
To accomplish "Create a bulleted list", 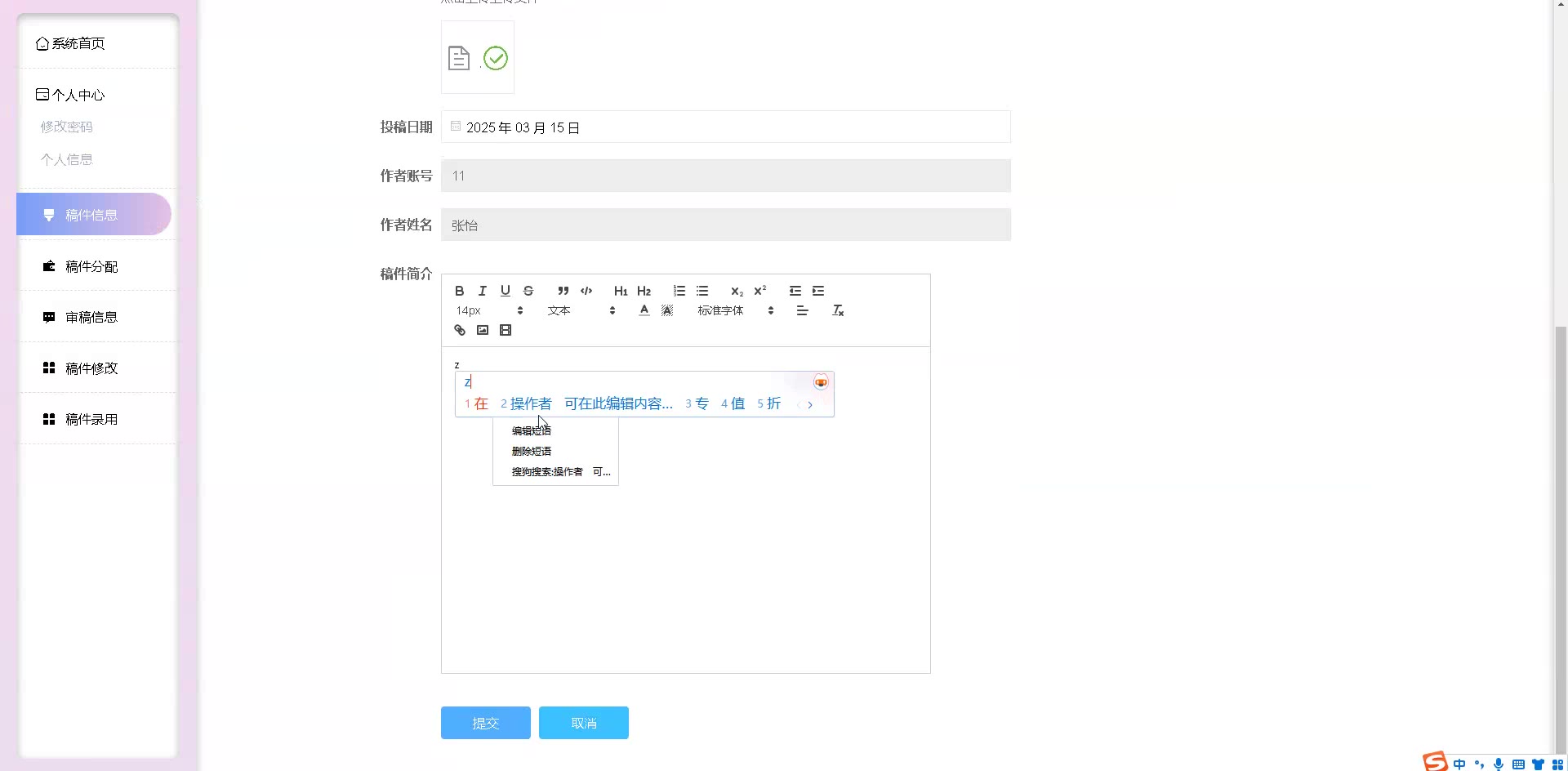I will click(x=702, y=291).
